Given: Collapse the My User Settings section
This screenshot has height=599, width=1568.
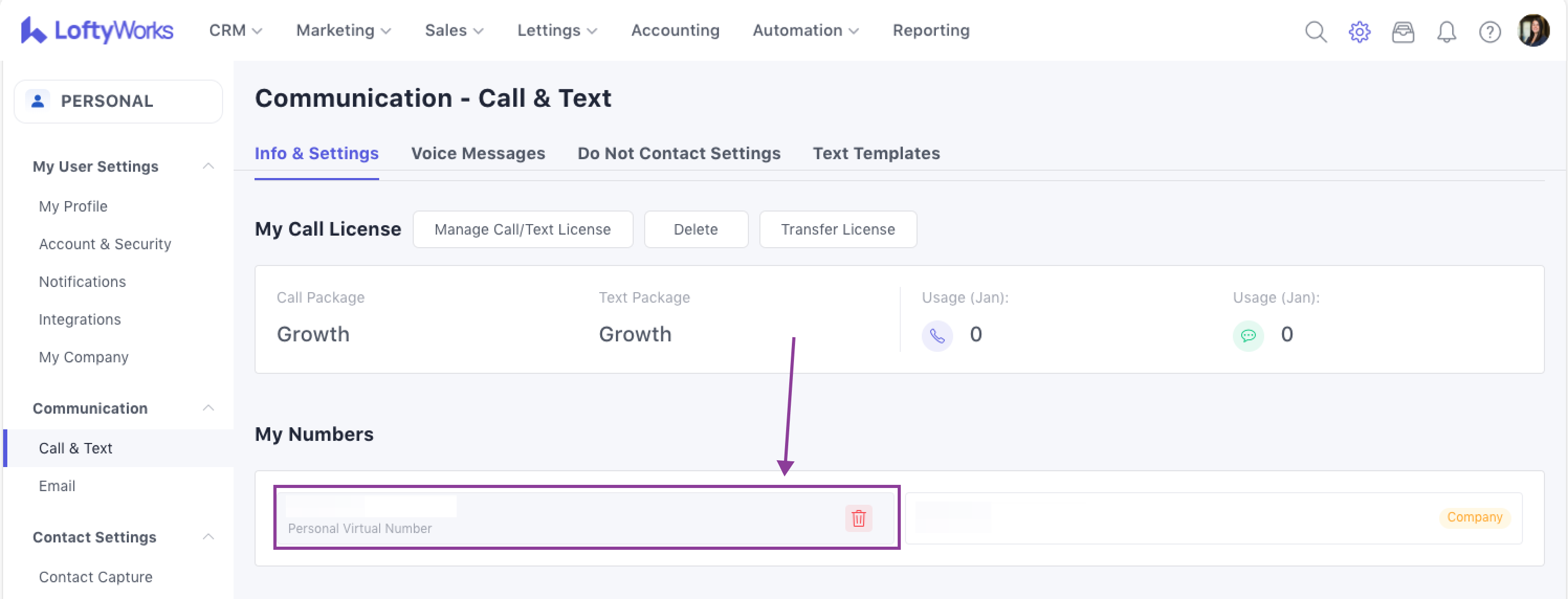Looking at the screenshot, I should pos(208,166).
